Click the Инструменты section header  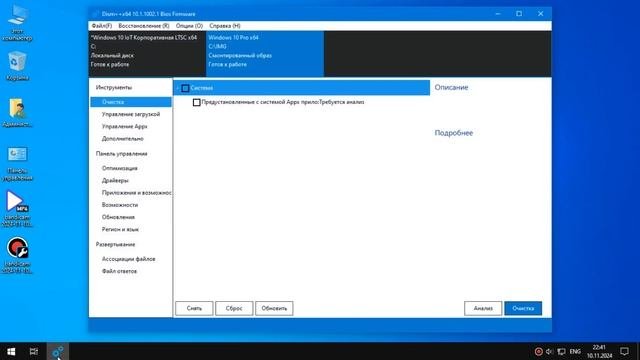coord(114,87)
